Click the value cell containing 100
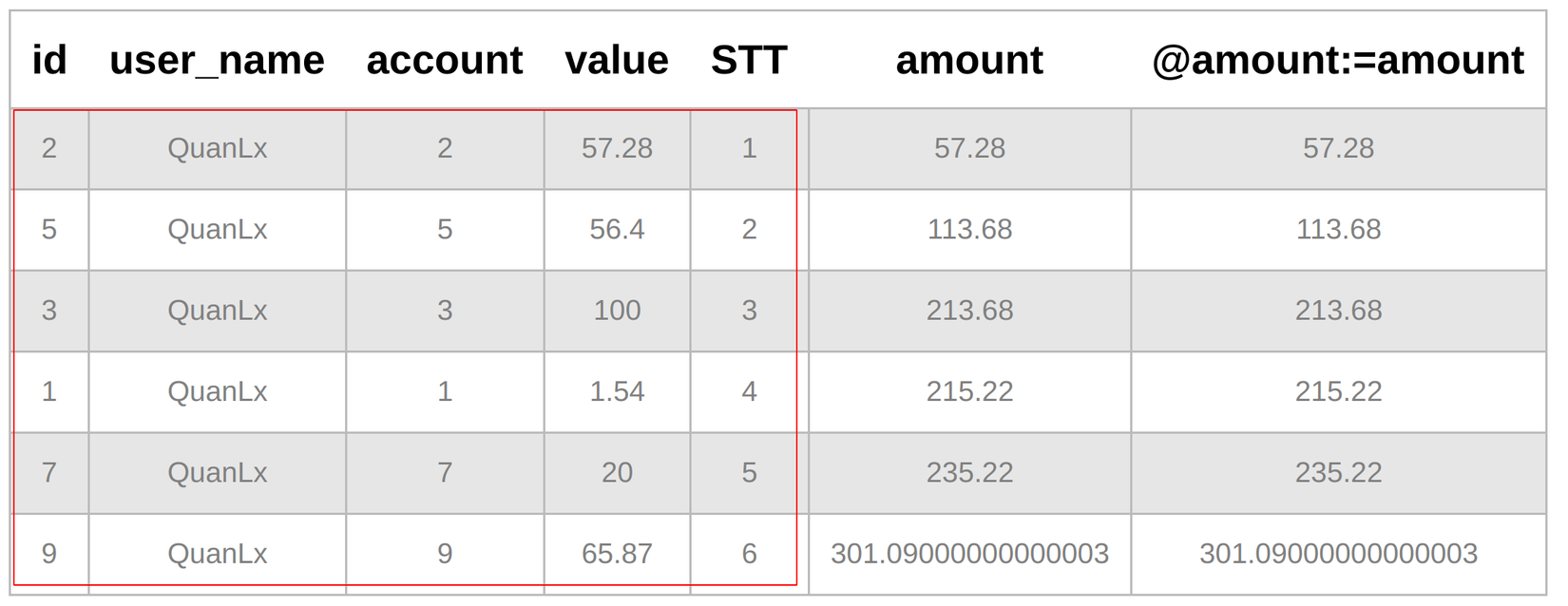The height and width of the screenshot is (606, 1568). [x=617, y=311]
